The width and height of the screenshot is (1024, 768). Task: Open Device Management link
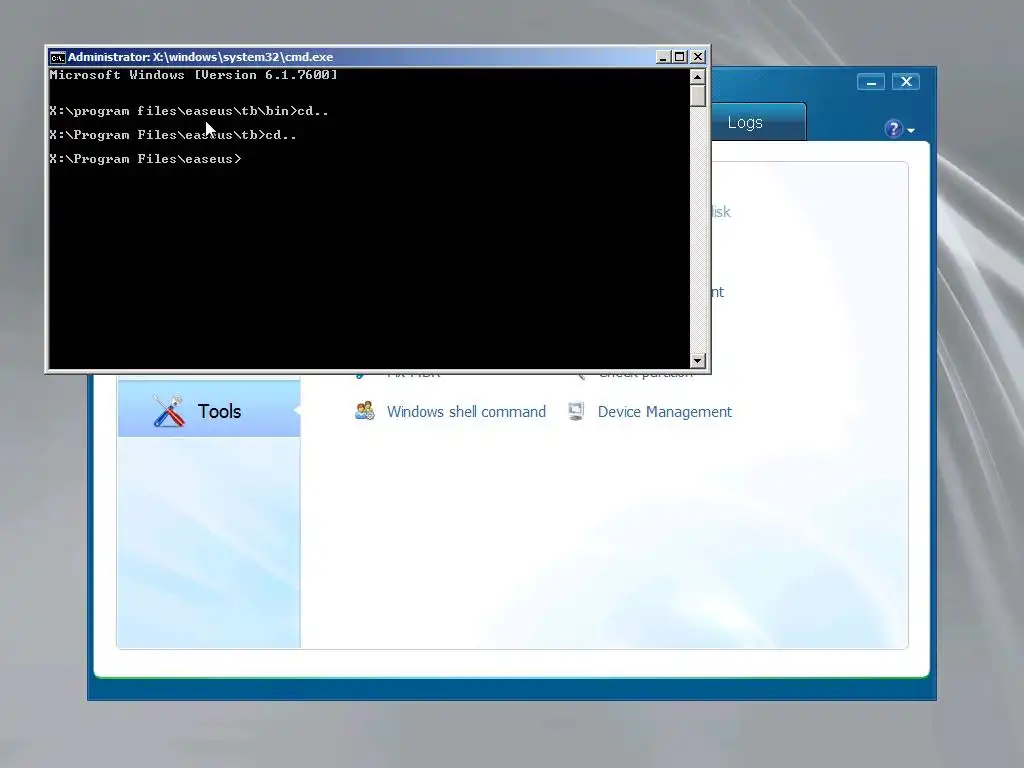665,412
